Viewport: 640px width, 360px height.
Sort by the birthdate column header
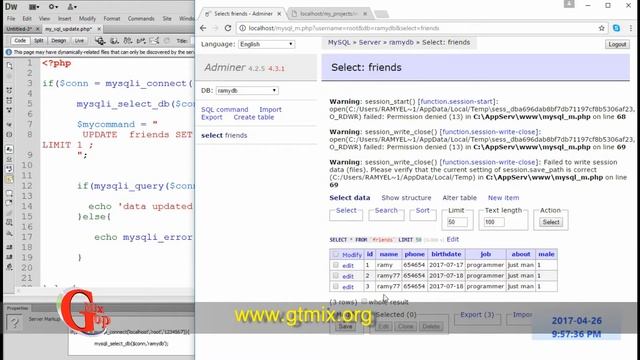pos(446,254)
